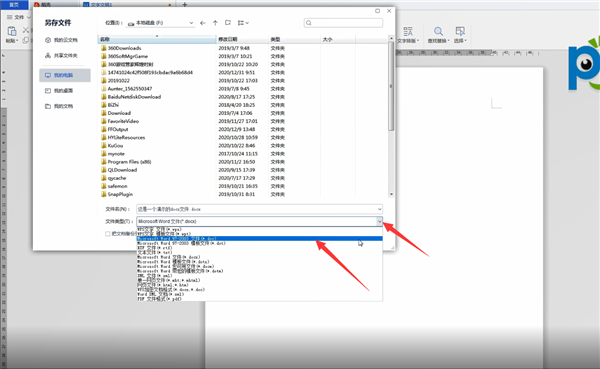600x369 pixels.
Task: Add a new tab with the plus icon
Action: click(185, 5)
